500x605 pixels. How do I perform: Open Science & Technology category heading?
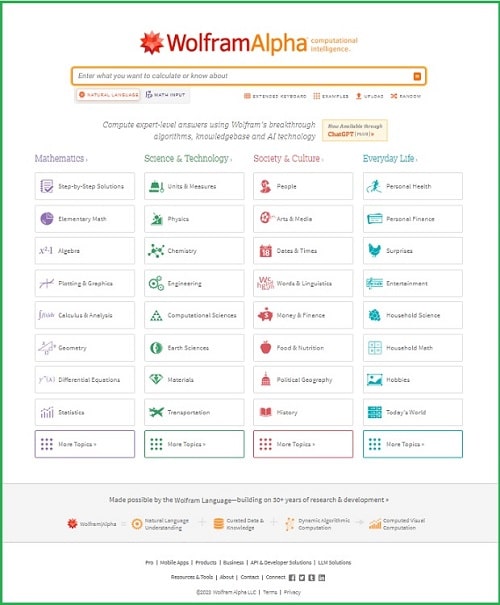188,158
